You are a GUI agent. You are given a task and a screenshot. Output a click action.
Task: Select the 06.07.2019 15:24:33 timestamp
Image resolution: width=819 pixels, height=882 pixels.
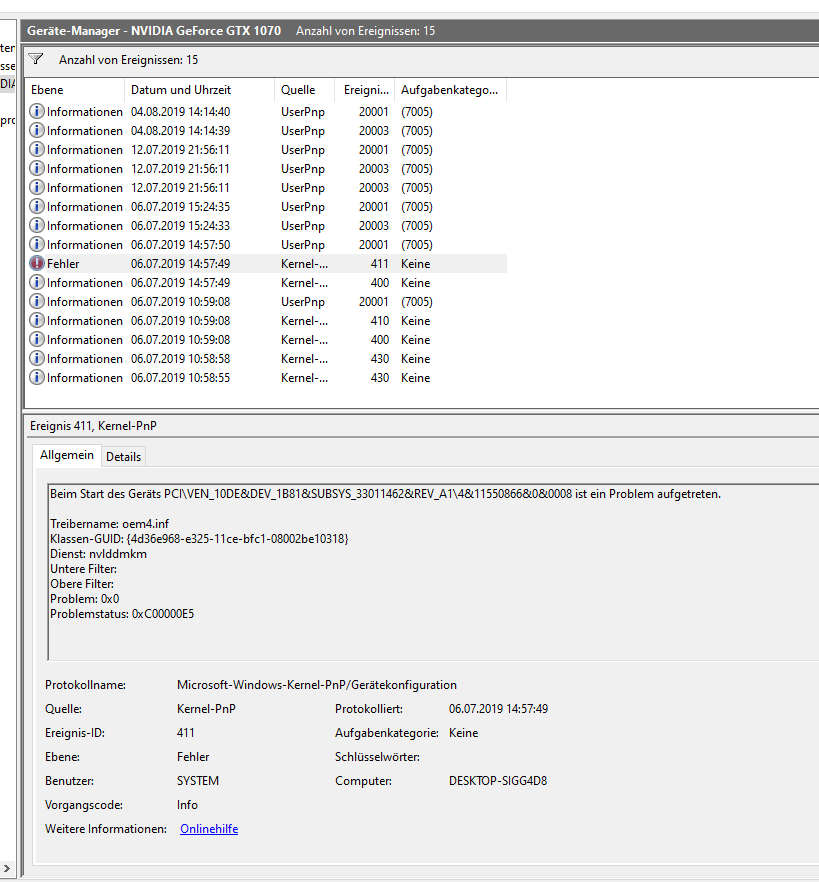pos(181,226)
